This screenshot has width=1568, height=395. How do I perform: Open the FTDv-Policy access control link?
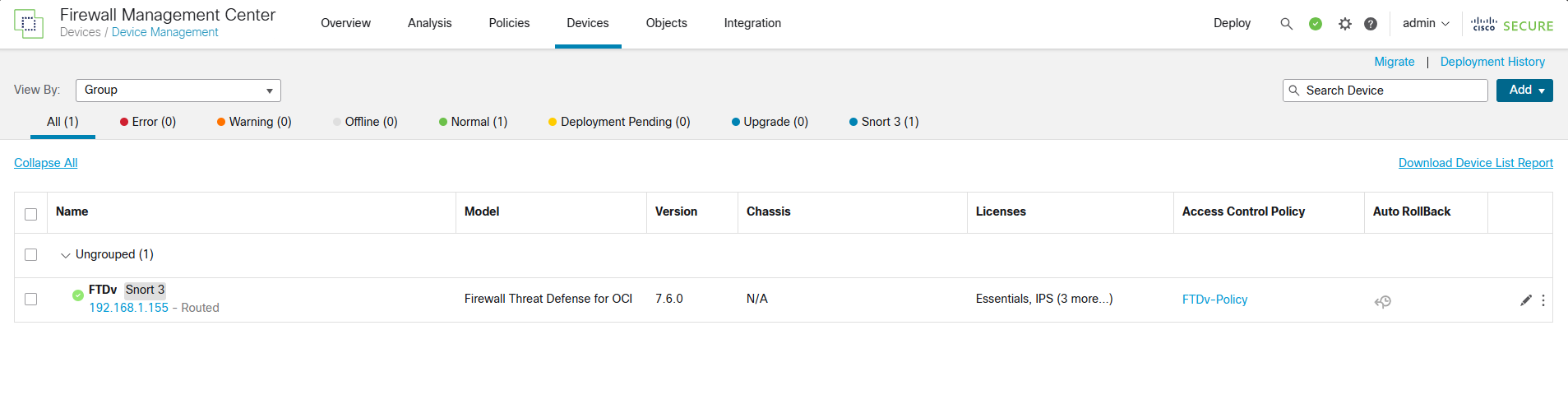[x=1214, y=300]
